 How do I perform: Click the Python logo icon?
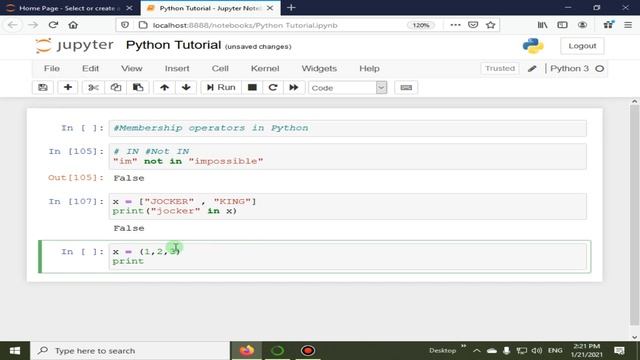533,46
